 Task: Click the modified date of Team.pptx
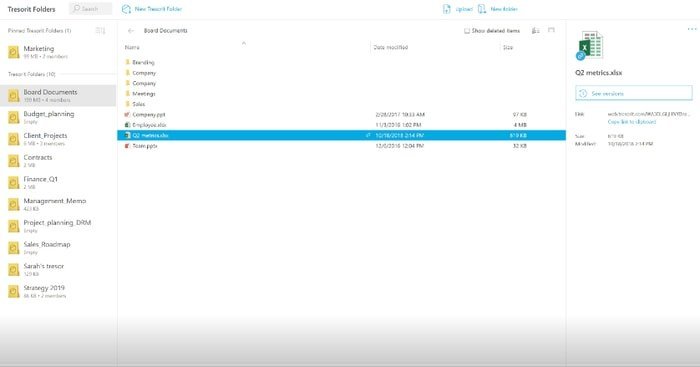pos(399,146)
